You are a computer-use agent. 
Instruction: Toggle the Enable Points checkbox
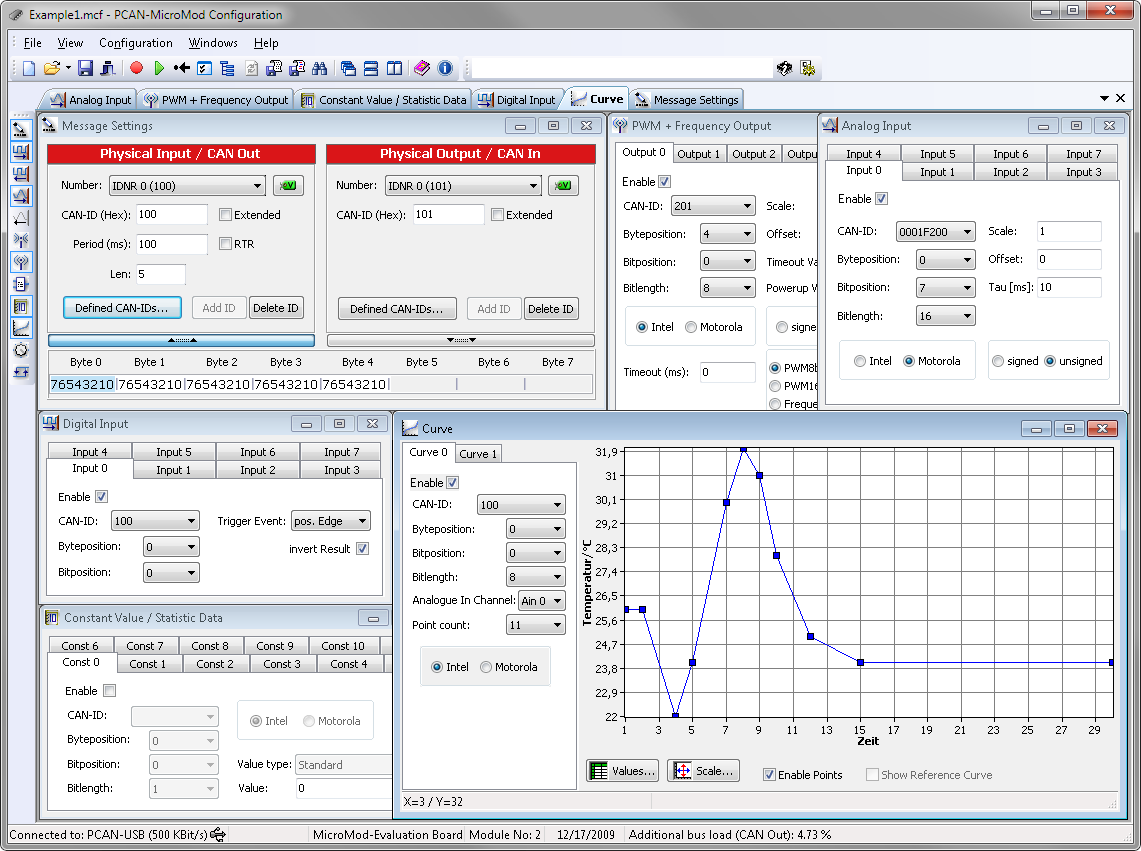click(769, 775)
